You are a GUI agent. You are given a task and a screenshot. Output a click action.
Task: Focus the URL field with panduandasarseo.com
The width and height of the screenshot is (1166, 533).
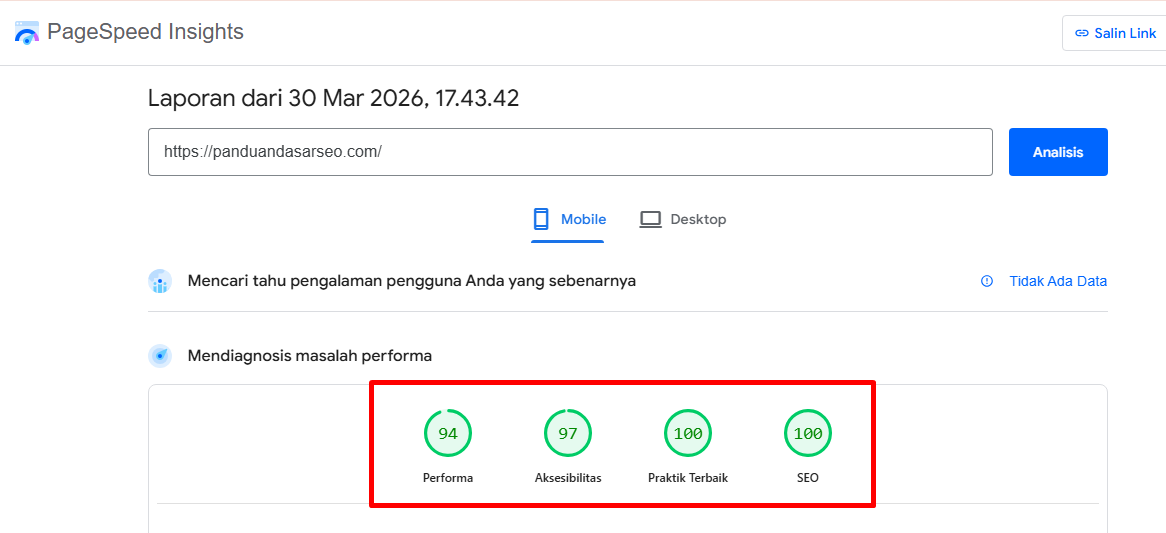click(570, 152)
